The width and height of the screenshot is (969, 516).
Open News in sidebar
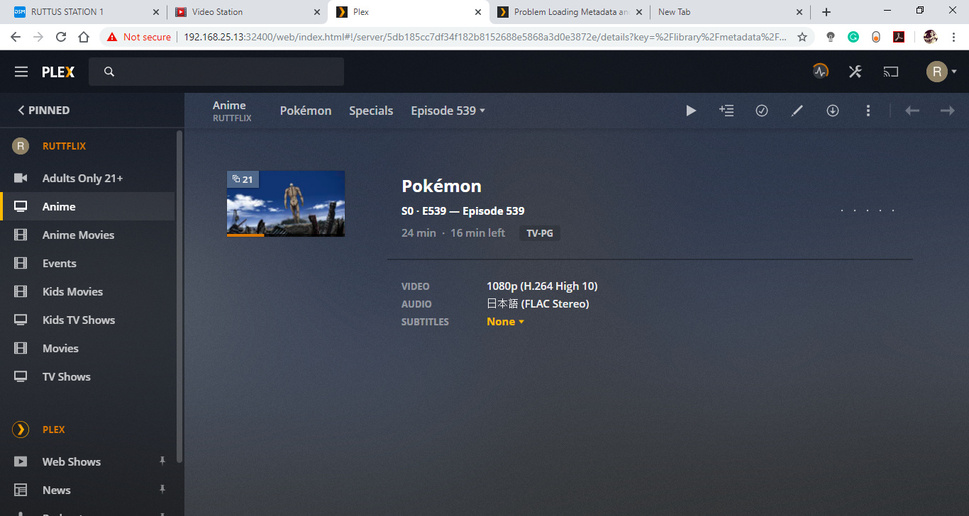pyautogui.click(x=56, y=490)
